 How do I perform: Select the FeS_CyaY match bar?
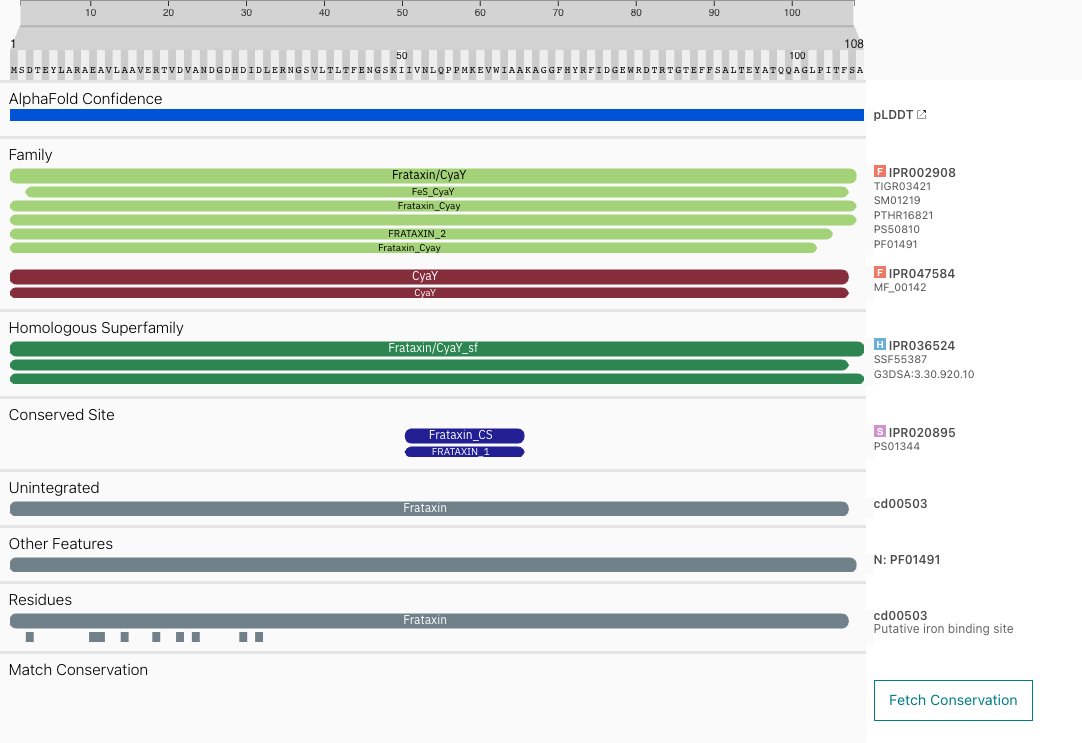(437, 192)
